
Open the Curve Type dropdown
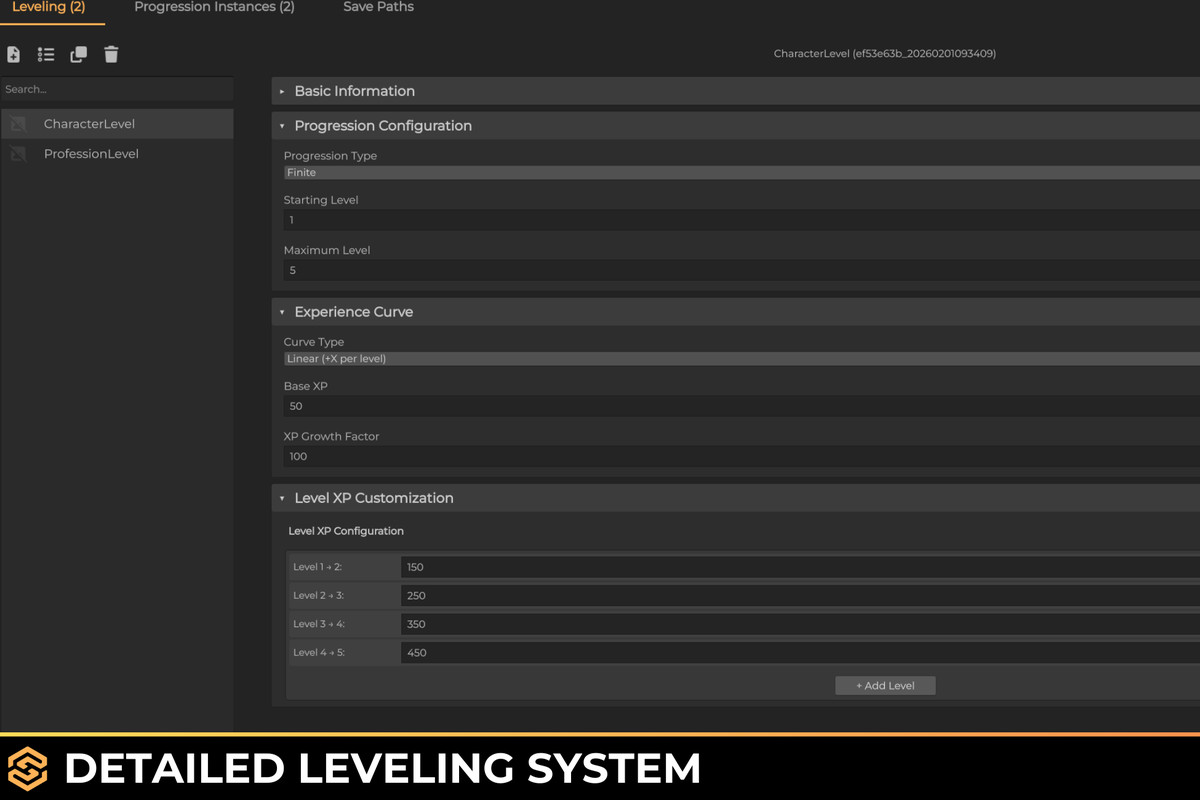pyautogui.click(x=740, y=359)
